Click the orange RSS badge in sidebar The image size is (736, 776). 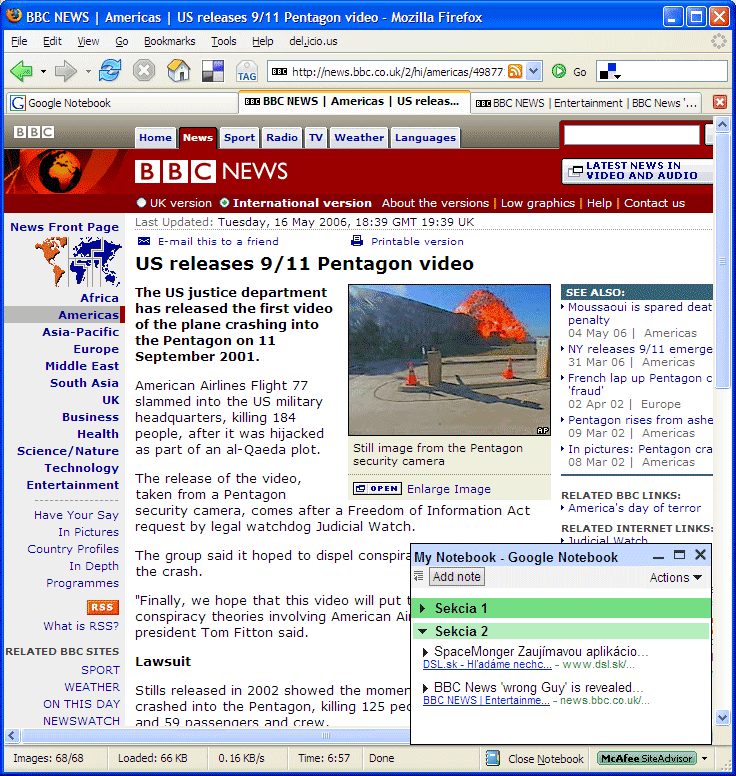point(102,607)
